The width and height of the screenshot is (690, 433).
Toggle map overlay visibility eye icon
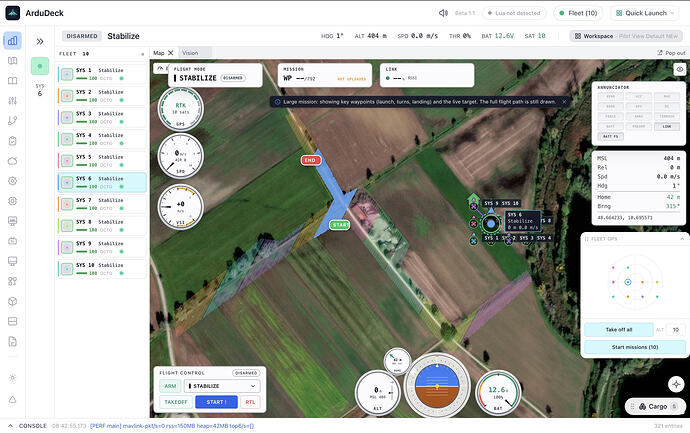[x=679, y=69]
